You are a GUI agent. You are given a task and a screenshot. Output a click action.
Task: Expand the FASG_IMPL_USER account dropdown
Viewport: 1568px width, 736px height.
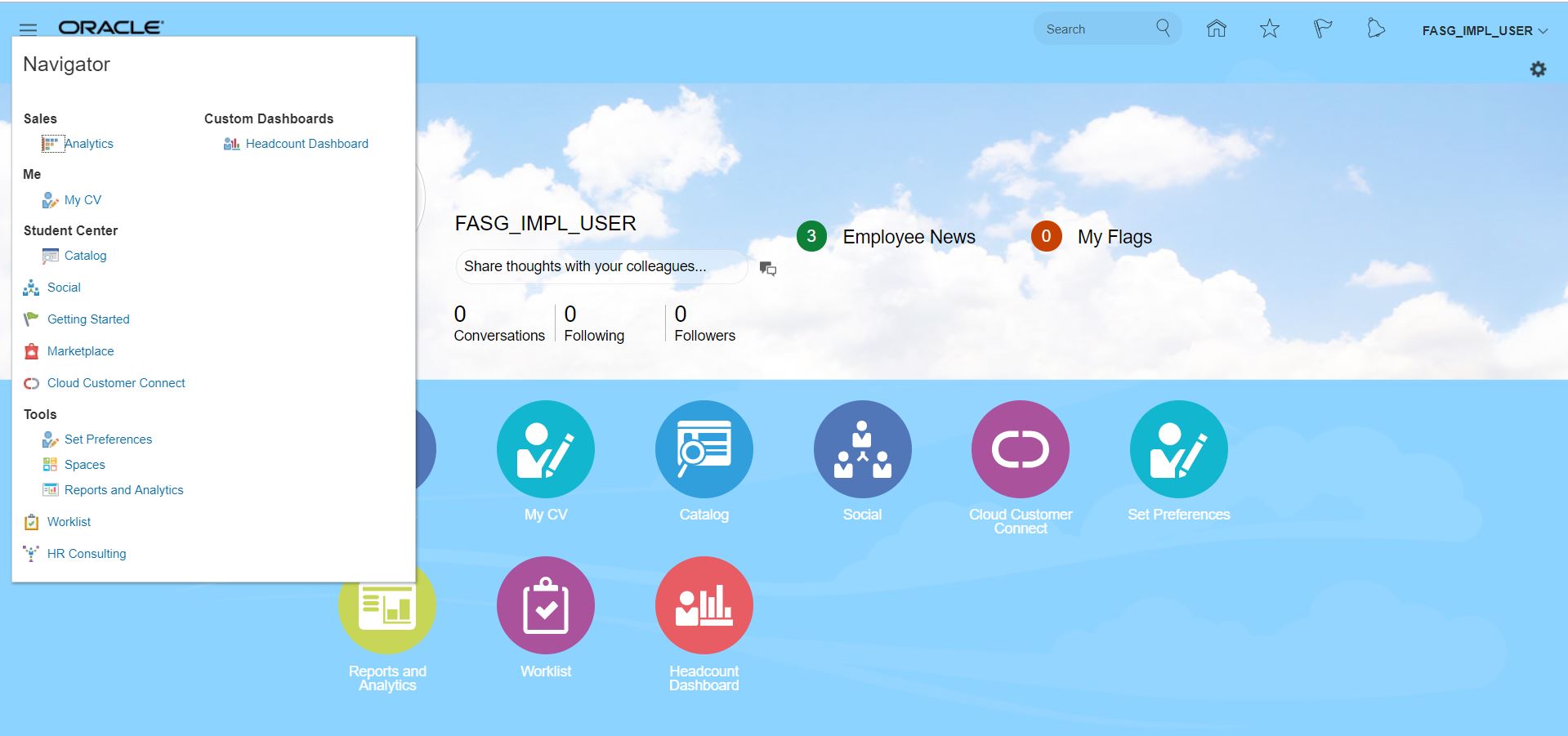[x=1484, y=31]
